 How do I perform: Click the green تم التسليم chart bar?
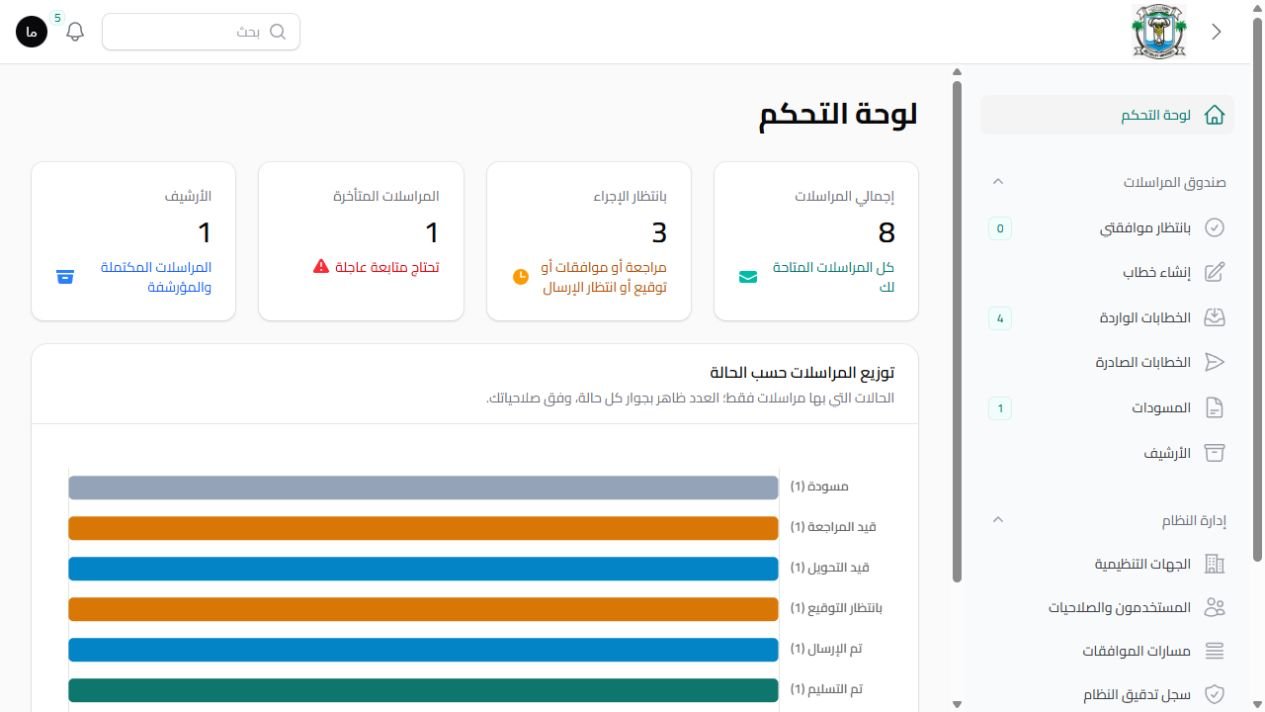[x=423, y=690]
